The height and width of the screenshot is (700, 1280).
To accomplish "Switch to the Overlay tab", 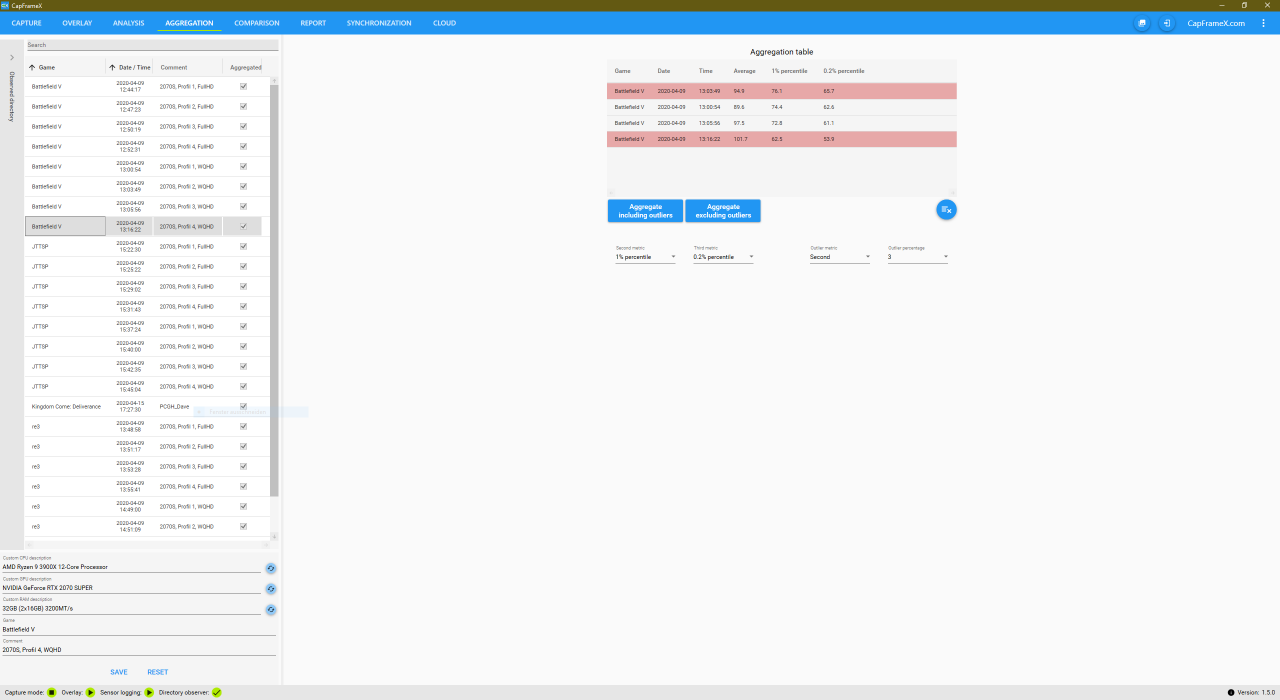I will pyautogui.click(x=77, y=23).
